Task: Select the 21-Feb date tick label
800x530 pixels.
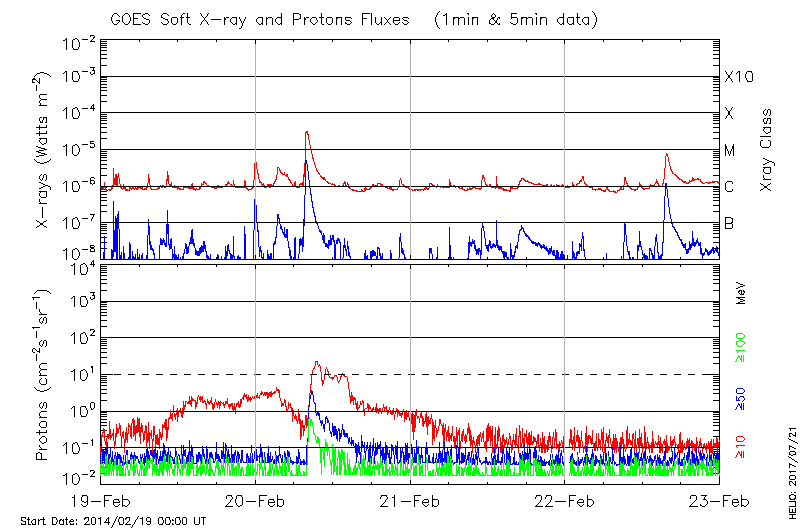Action: click(x=410, y=499)
